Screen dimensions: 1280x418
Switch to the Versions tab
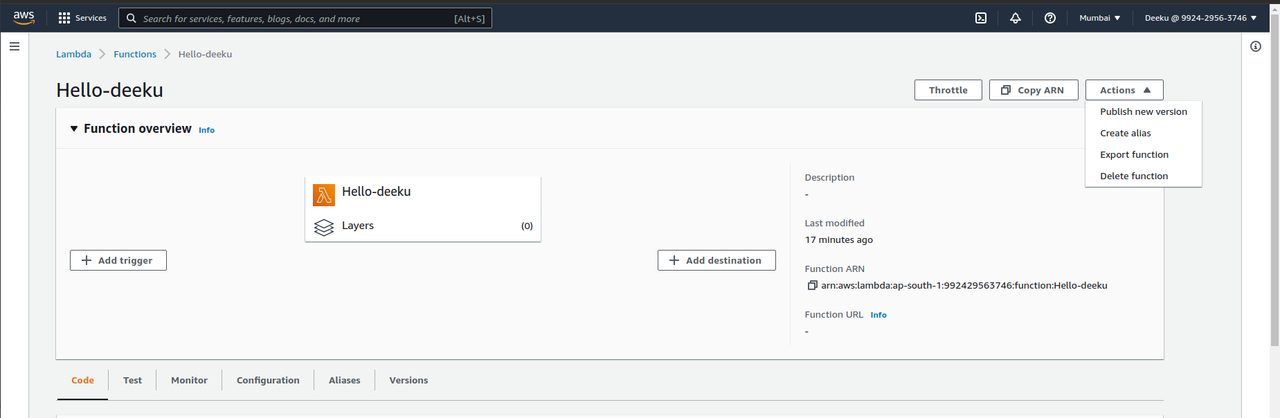click(x=408, y=381)
